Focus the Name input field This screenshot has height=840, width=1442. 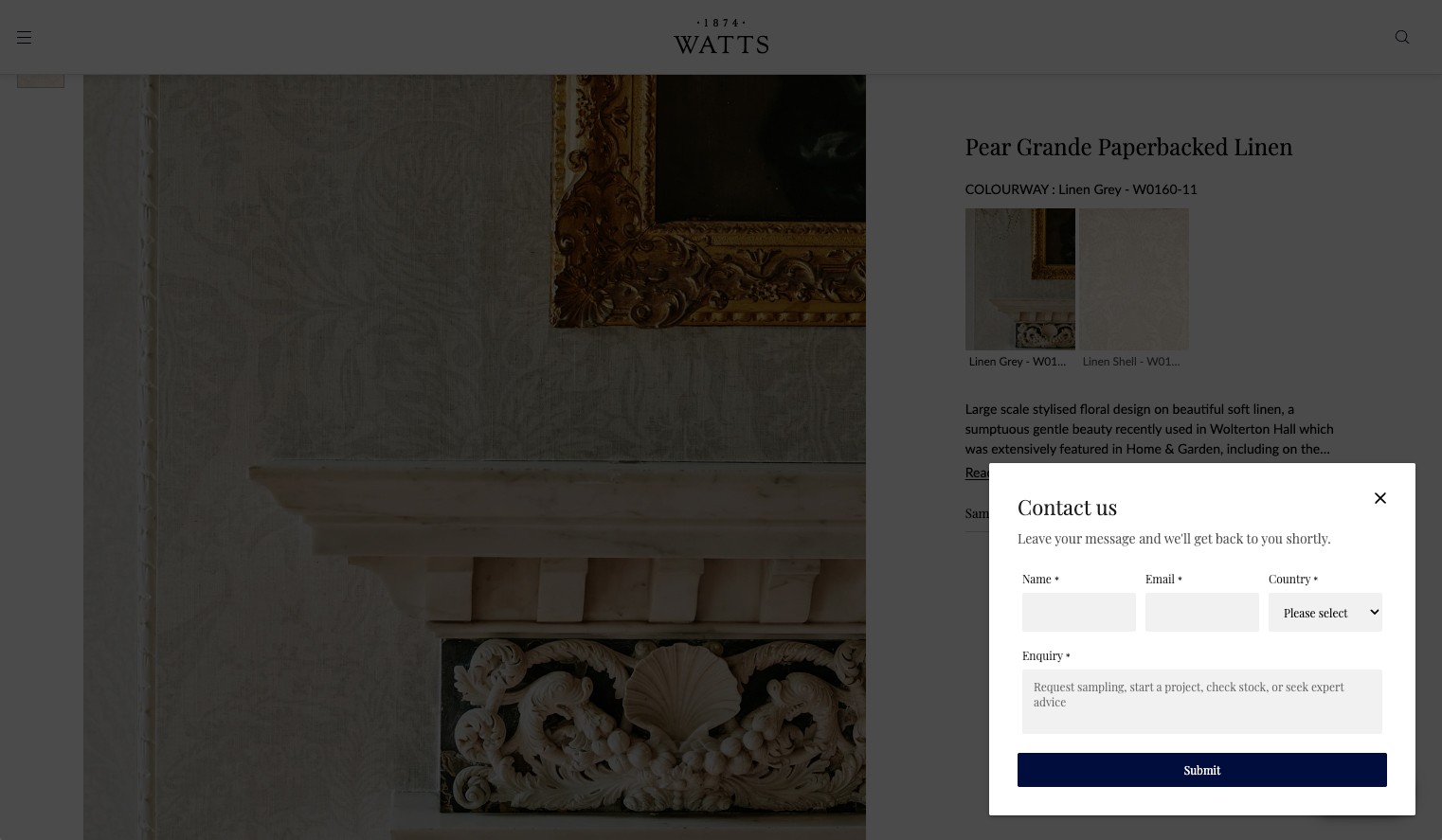1079,613
